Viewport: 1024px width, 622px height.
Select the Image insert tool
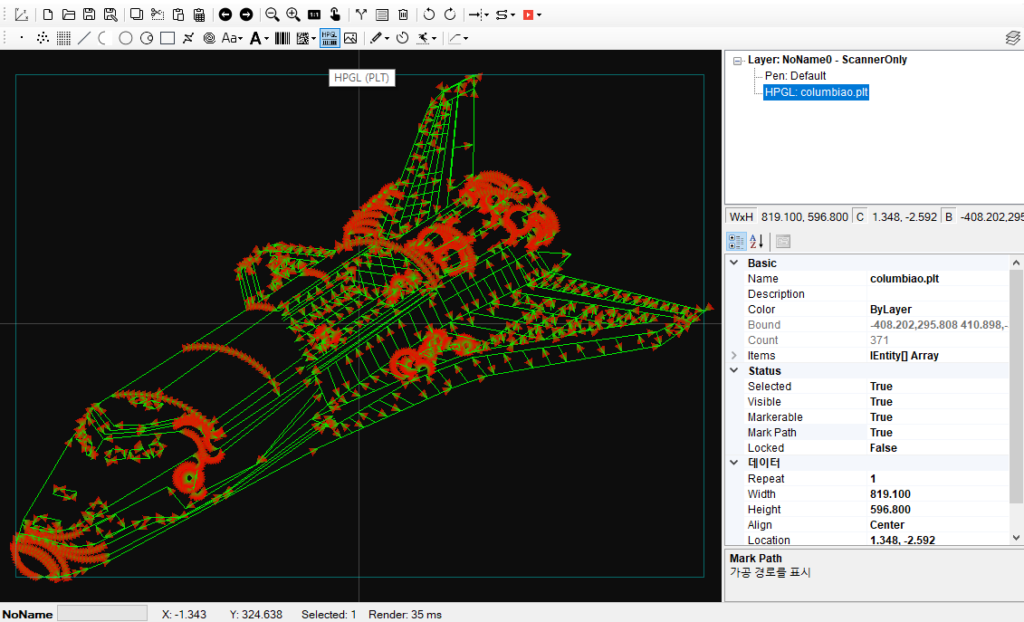(351, 38)
